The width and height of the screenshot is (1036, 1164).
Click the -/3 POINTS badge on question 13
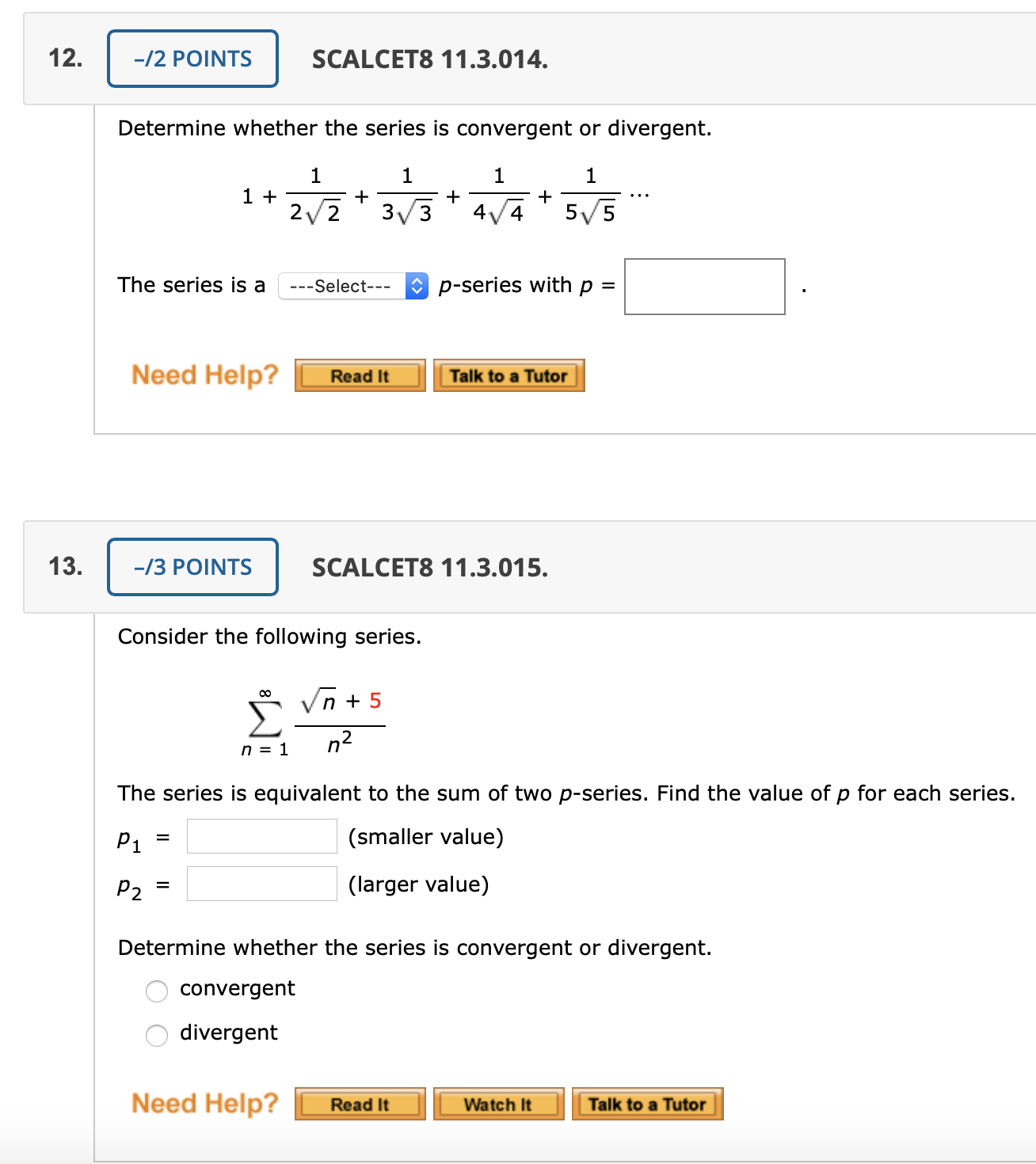[192, 566]
